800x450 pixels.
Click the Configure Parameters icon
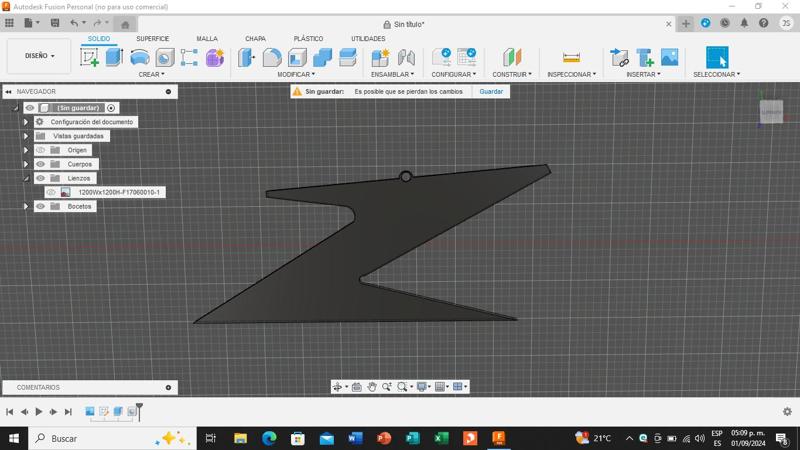pyautogui.click(x=442, y=58)
